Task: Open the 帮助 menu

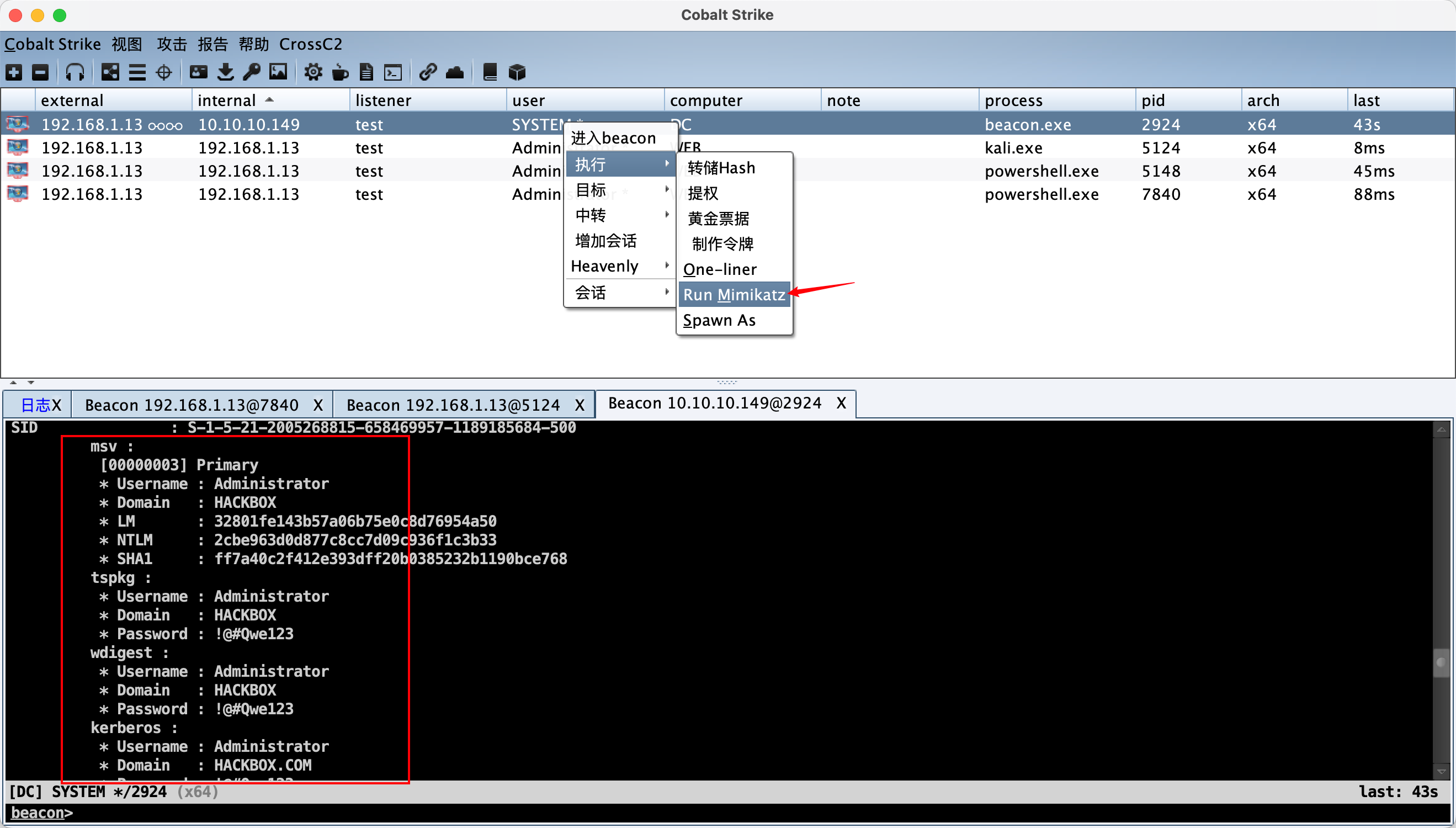Action: (253, 44)
